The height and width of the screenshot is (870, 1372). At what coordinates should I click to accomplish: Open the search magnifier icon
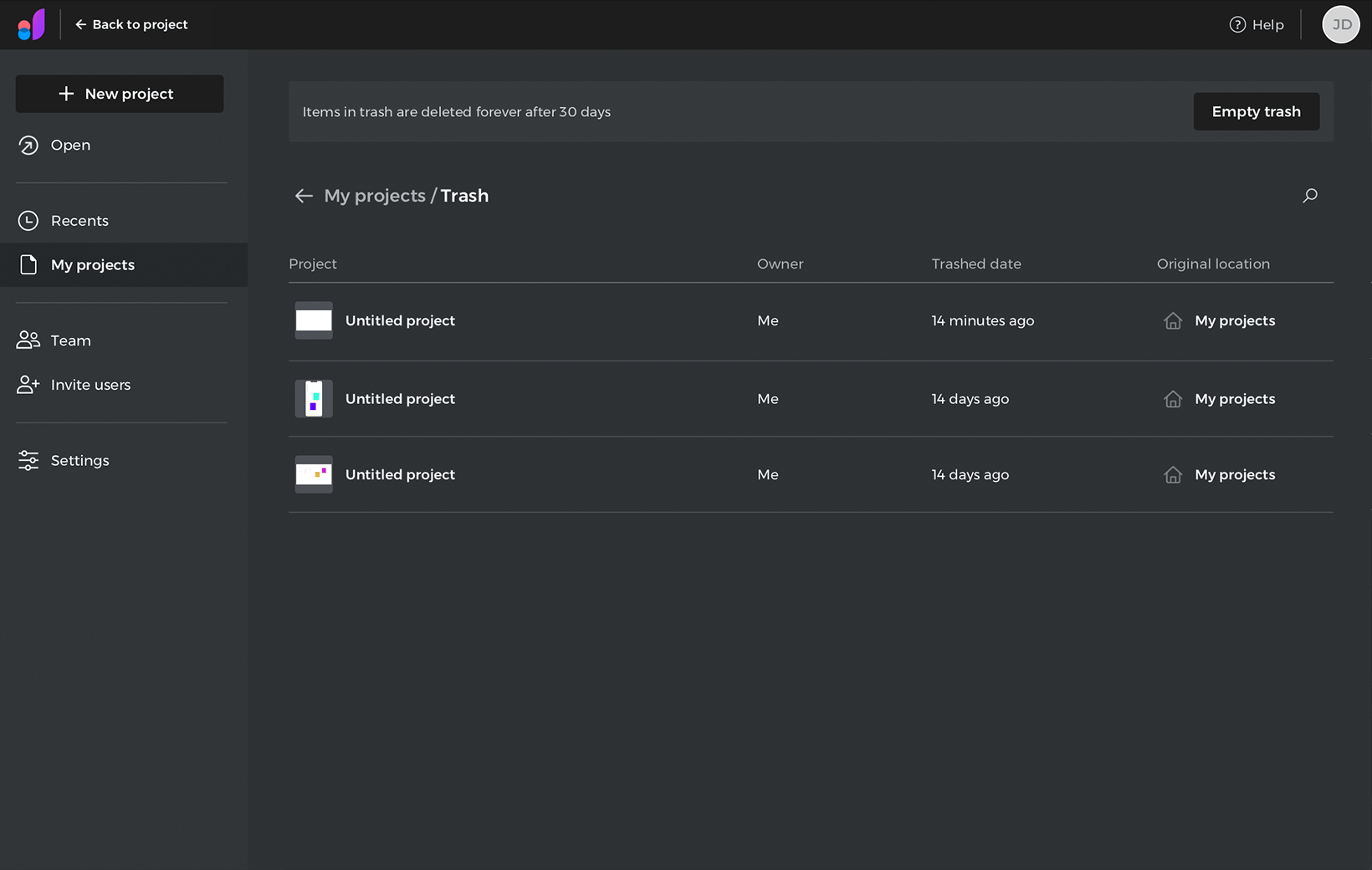coord(1310,196)
